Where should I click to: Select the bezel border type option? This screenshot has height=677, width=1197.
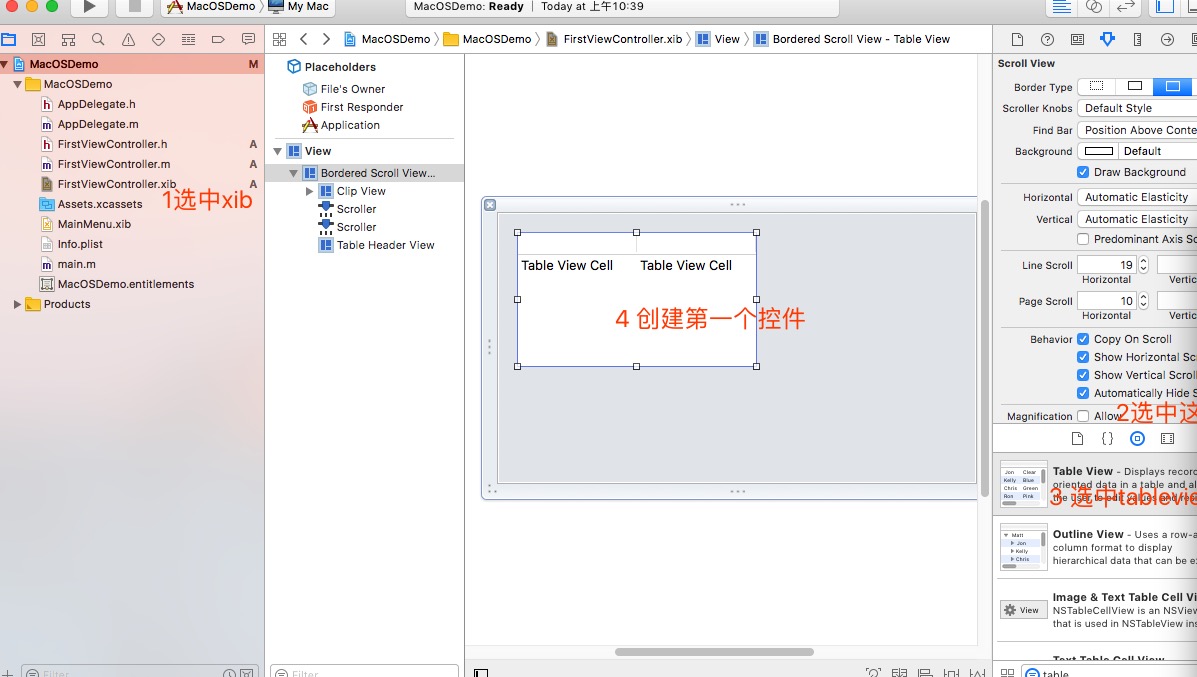(1173, 86)
